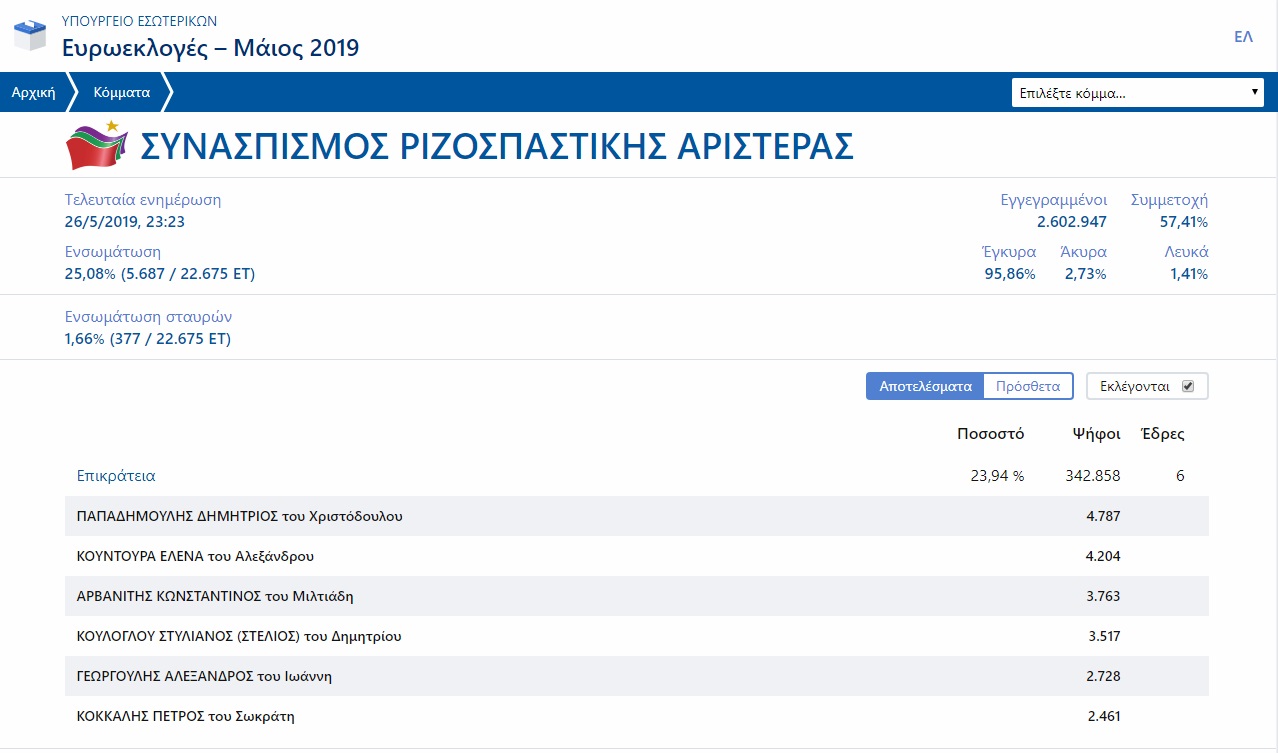
Task: Switch language via ΕΛ link
Action: (1243, 37)
